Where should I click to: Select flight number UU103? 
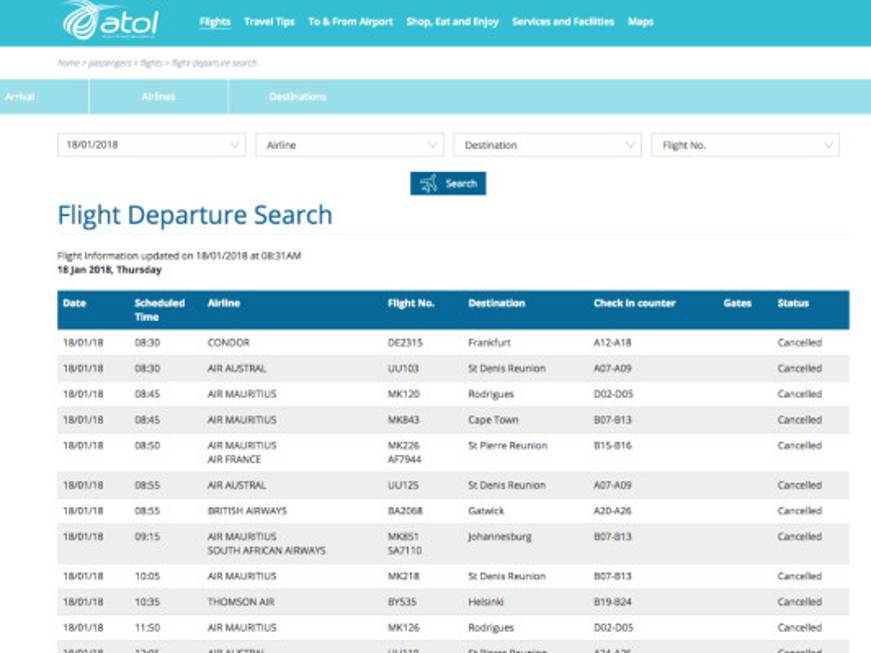click(x=403, y=368)
